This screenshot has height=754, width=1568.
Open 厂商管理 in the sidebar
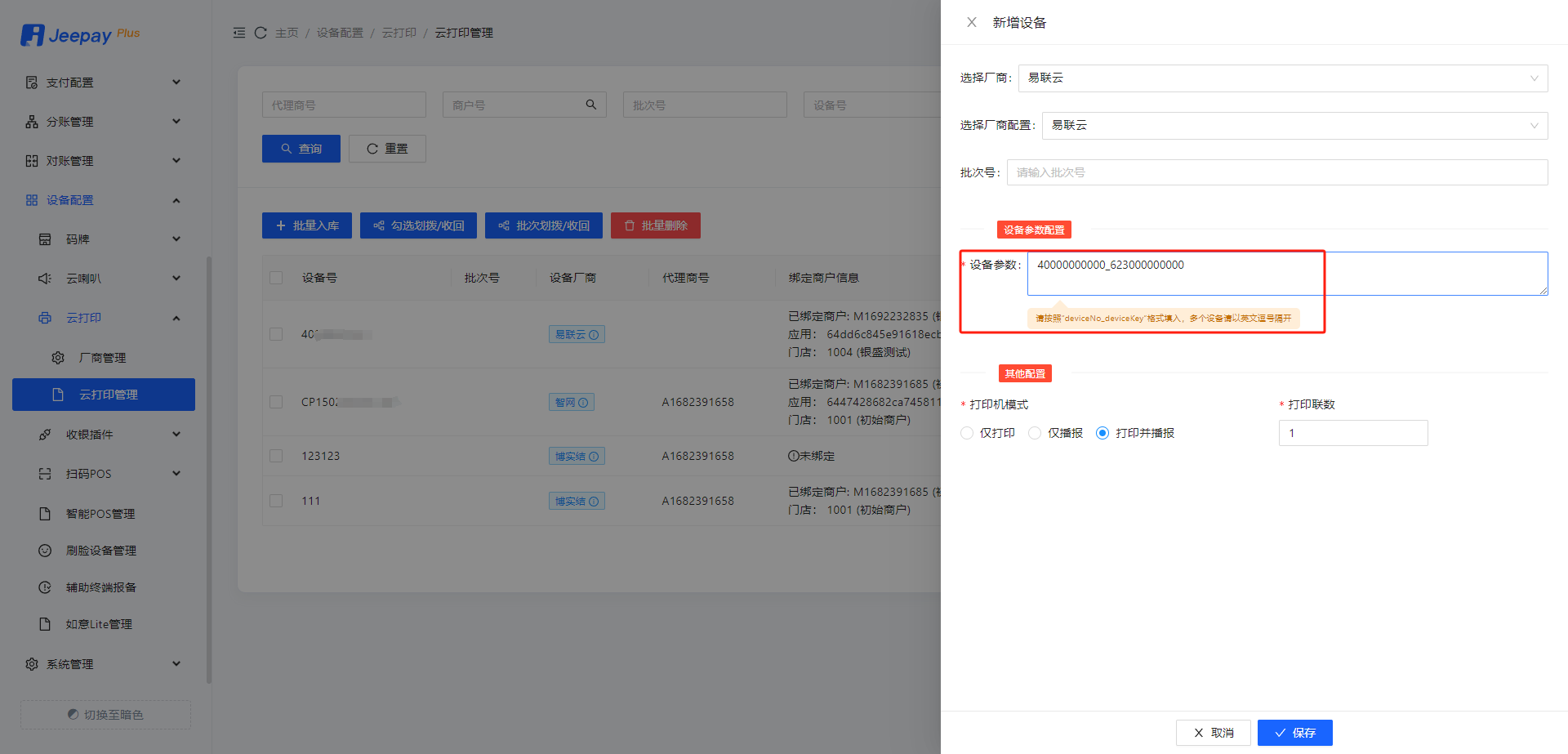[102, 358]
